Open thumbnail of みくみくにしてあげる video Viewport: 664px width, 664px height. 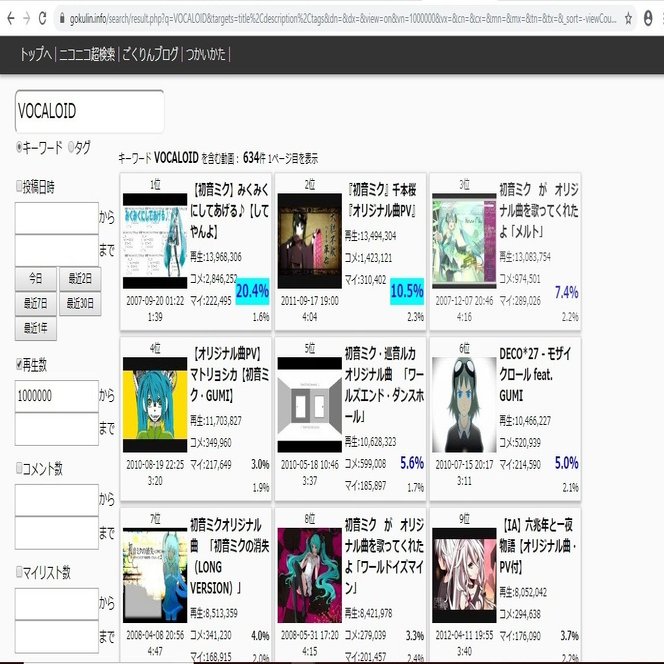155,241
